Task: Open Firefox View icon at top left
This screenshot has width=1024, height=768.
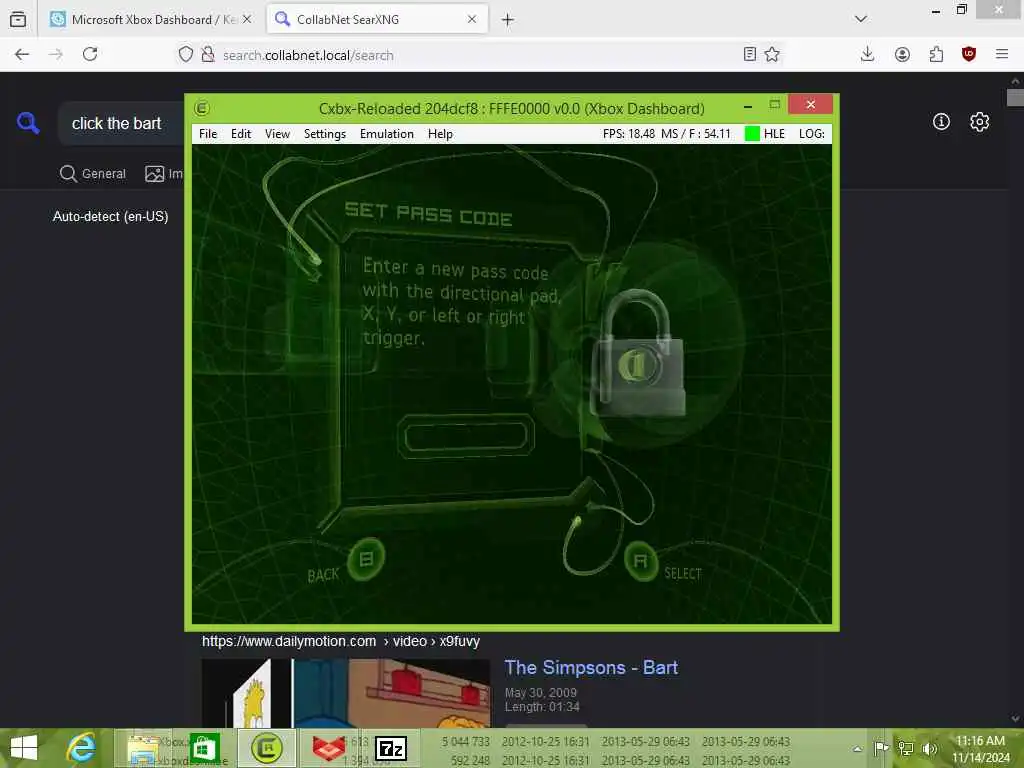Action: (x=18, y=20)
